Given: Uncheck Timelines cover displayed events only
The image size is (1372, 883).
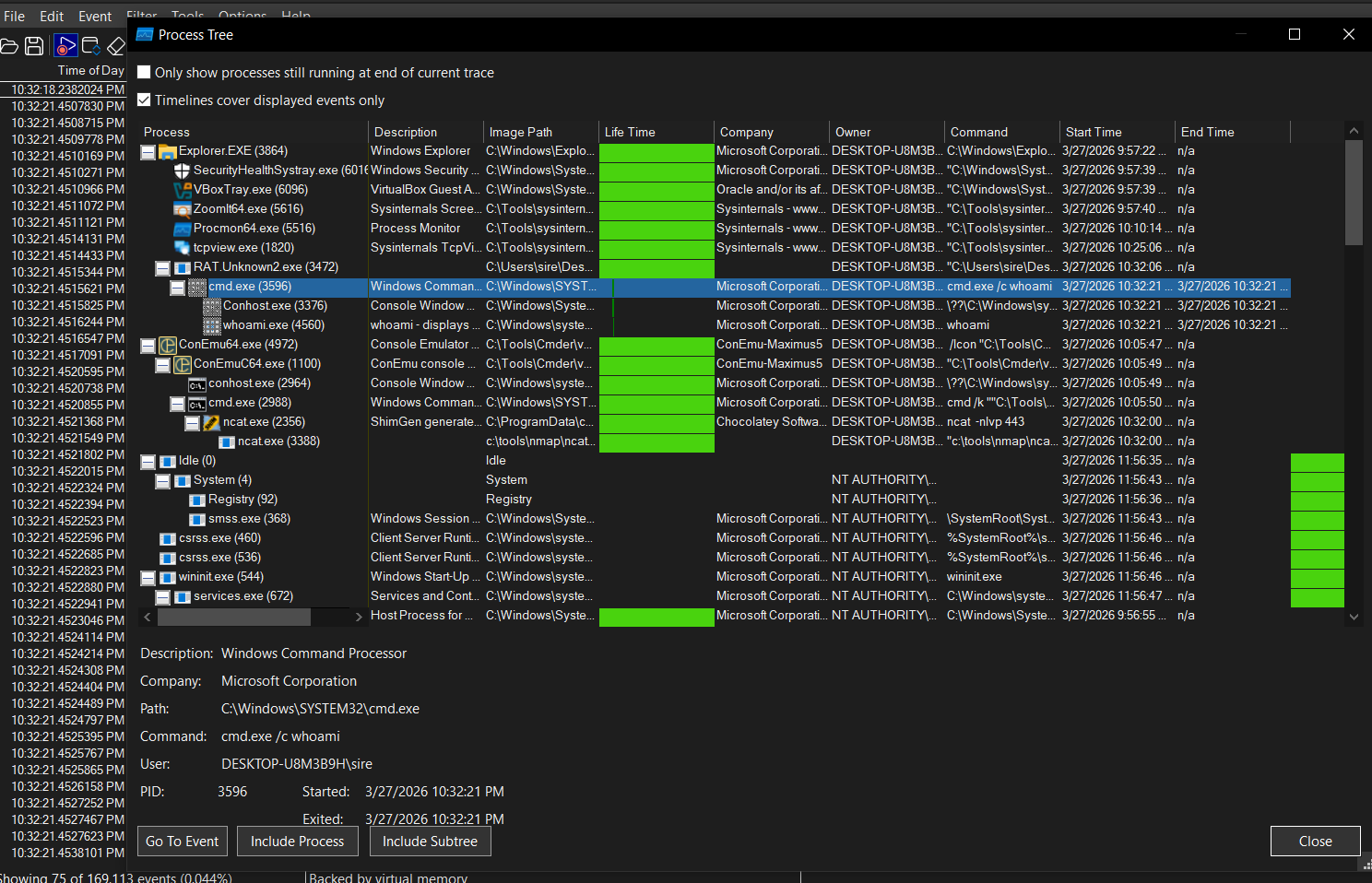Looking at the screenshot, I should 144,100.
